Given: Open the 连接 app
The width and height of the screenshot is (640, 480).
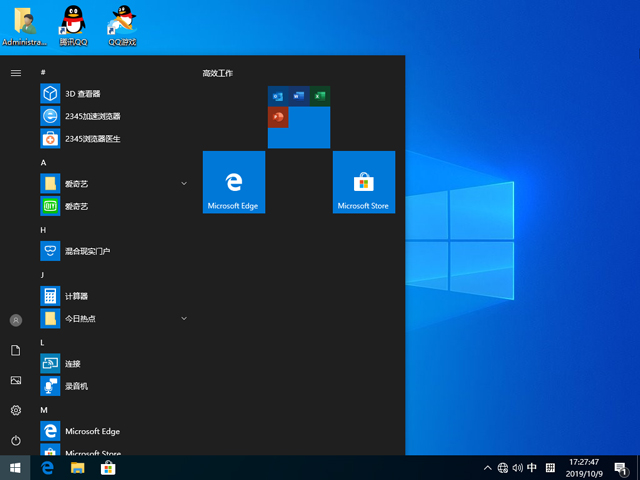Looking at the screenshot, I should click(x=114, y=363).
